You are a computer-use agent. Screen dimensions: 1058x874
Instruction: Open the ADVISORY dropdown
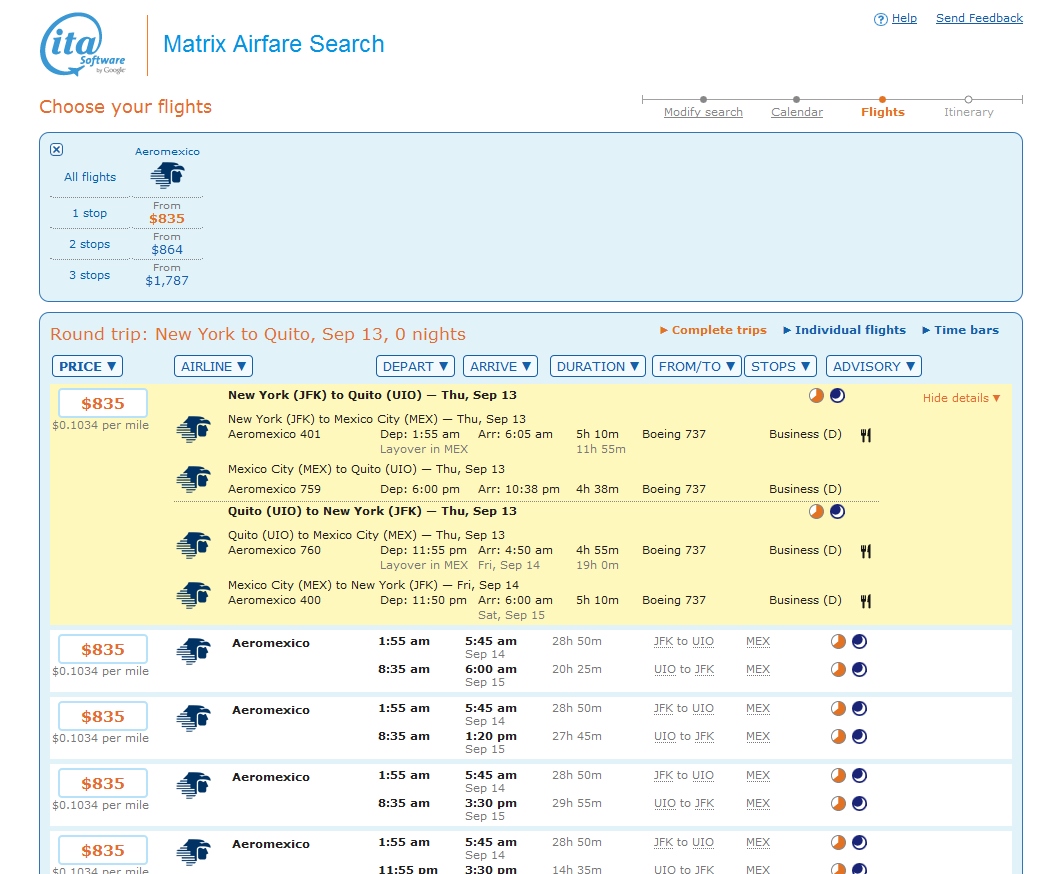click(873, 366)
